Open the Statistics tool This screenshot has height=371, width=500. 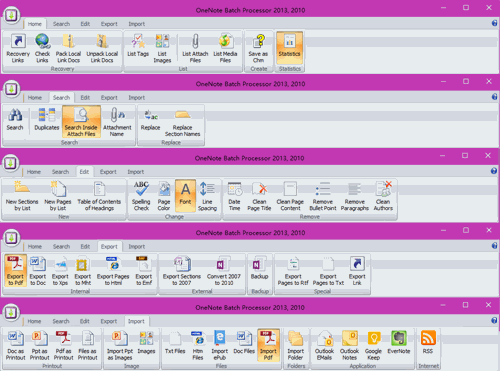(289, 48)
